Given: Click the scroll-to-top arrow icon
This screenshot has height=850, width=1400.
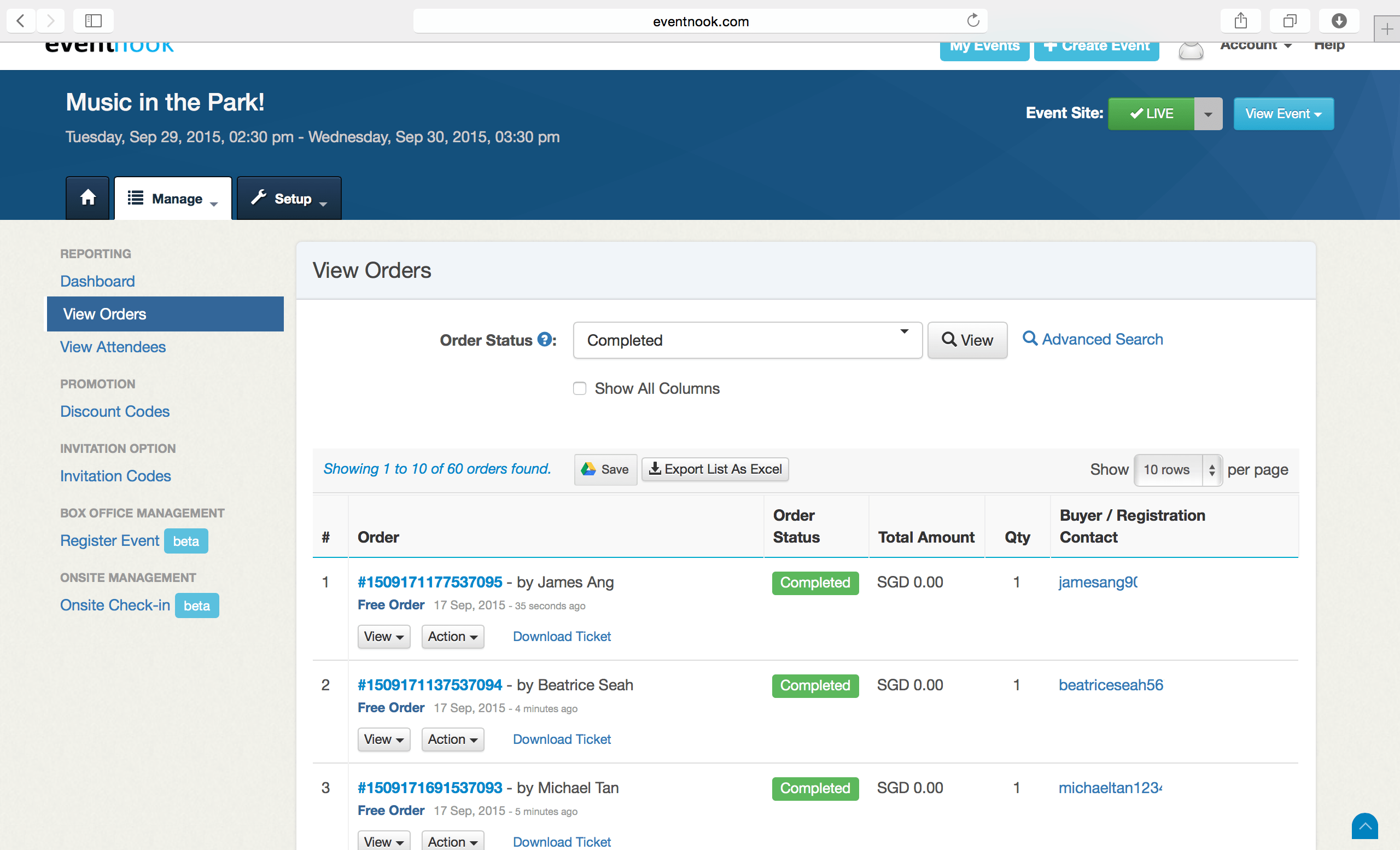Looking at the screenshot, I should tap(1365, 825).
